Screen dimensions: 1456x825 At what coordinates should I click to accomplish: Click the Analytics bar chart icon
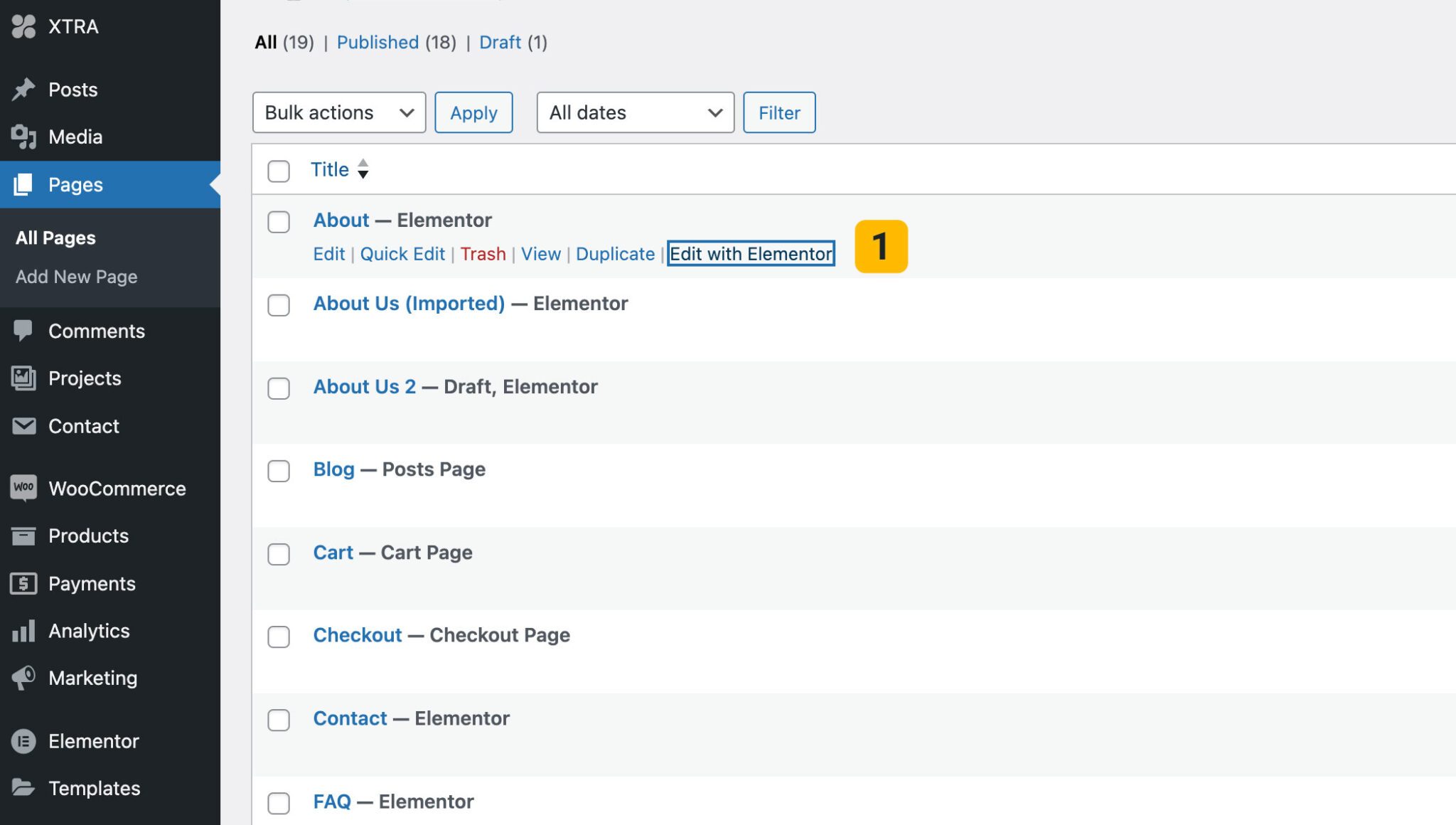(23, 631)
